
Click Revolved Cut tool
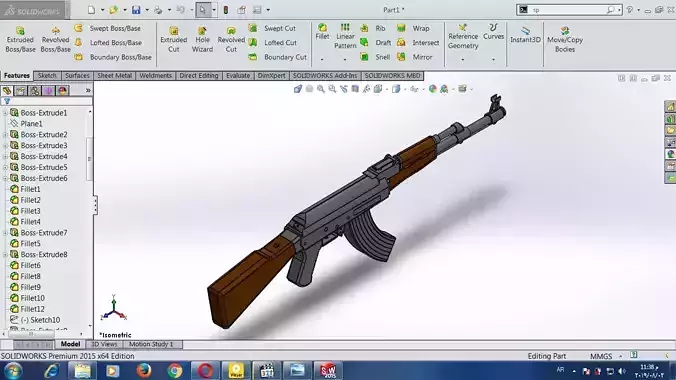pyautogui.click(x=231, y=39)
